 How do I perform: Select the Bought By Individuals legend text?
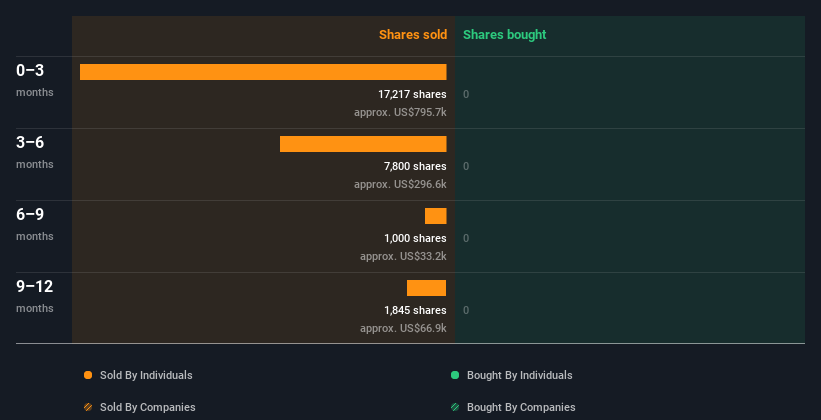519,375
